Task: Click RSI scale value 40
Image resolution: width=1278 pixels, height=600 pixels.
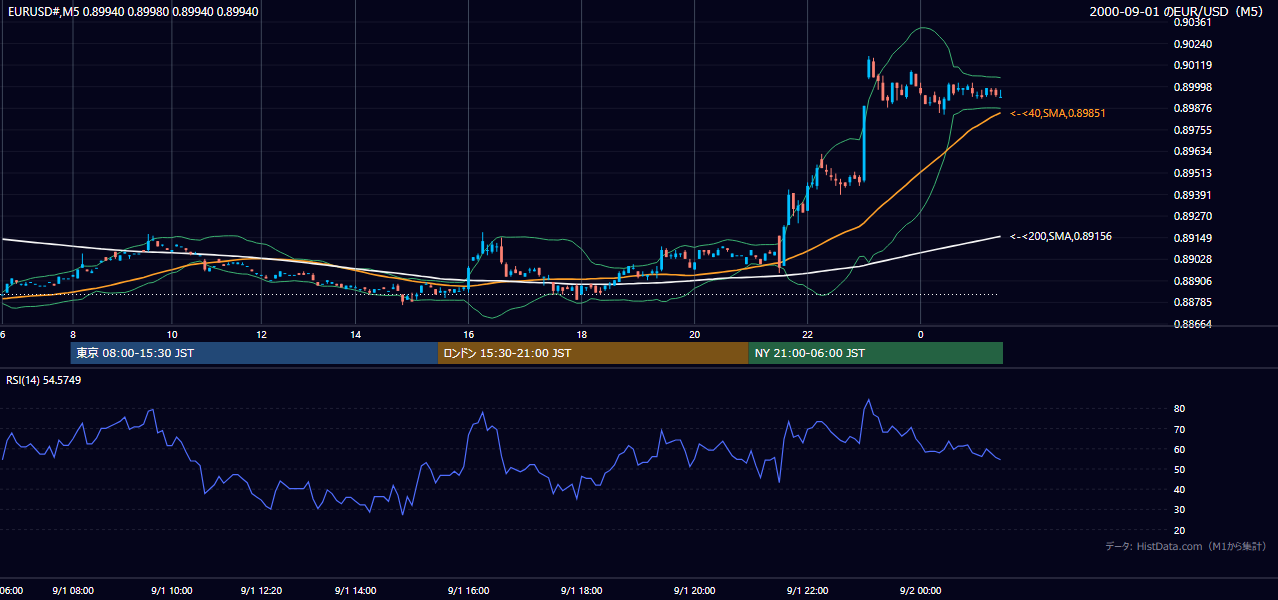Action: tap(1180, 489)
